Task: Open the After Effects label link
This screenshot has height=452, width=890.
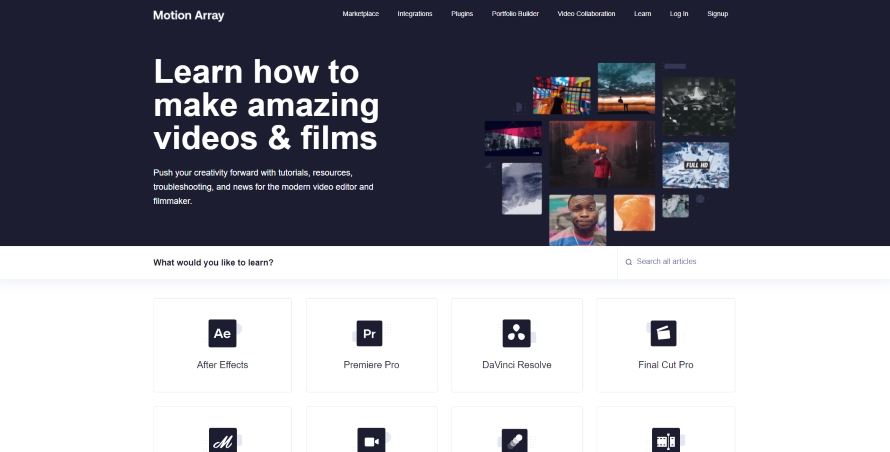Action: [x=222, y=365]
